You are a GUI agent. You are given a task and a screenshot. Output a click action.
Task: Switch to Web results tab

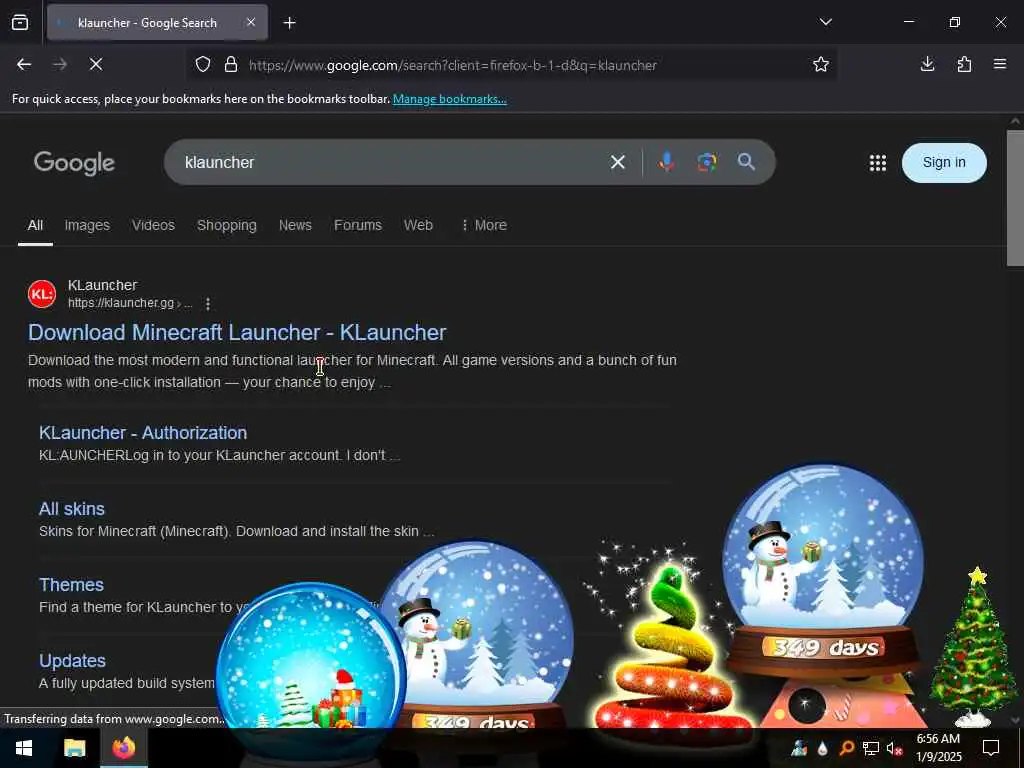[418, 225]
